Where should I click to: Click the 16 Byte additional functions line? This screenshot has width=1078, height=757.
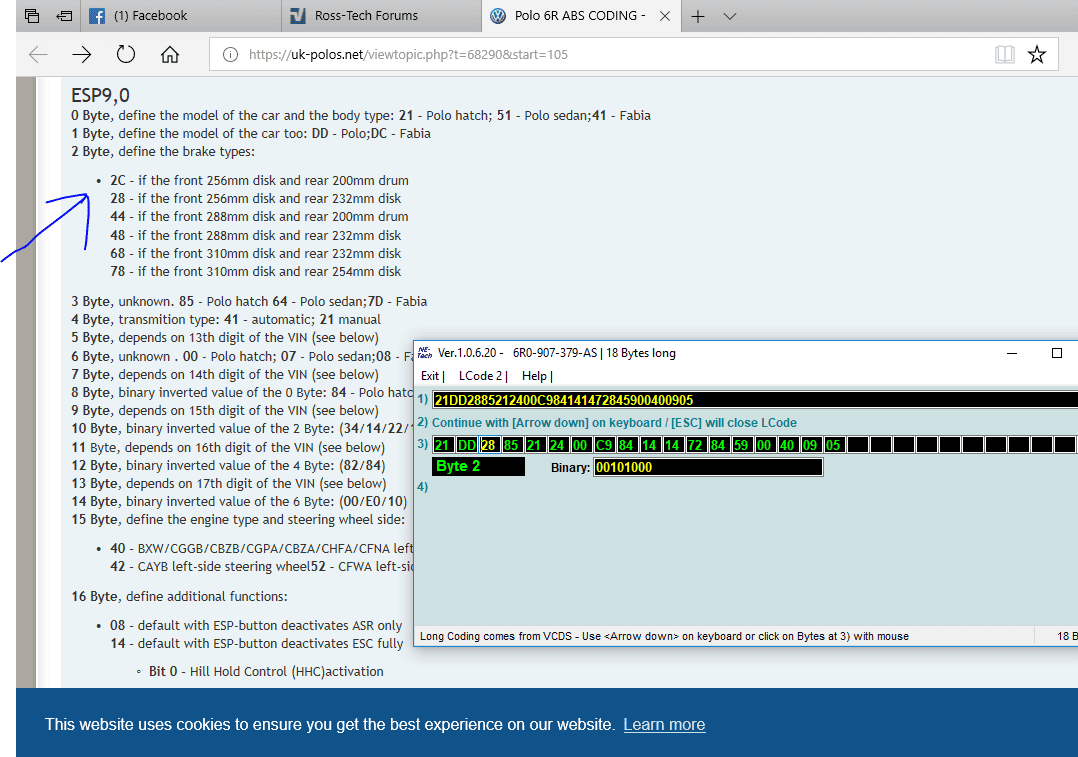point(179,597)
